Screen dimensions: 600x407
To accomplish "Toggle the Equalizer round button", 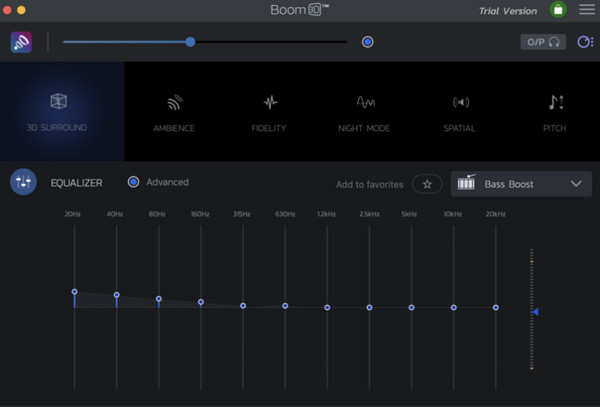I will 23,182.
